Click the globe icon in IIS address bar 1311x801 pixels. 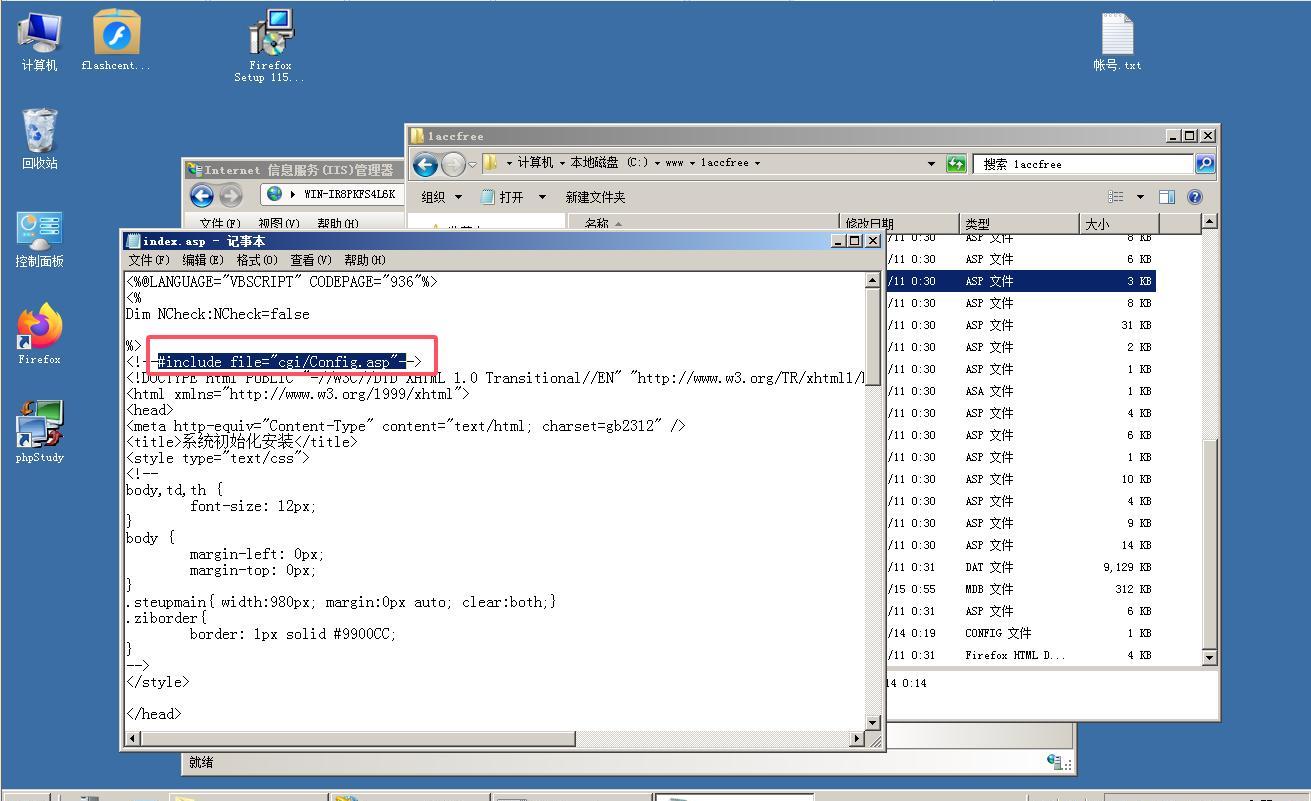click(x=274, y=194)
